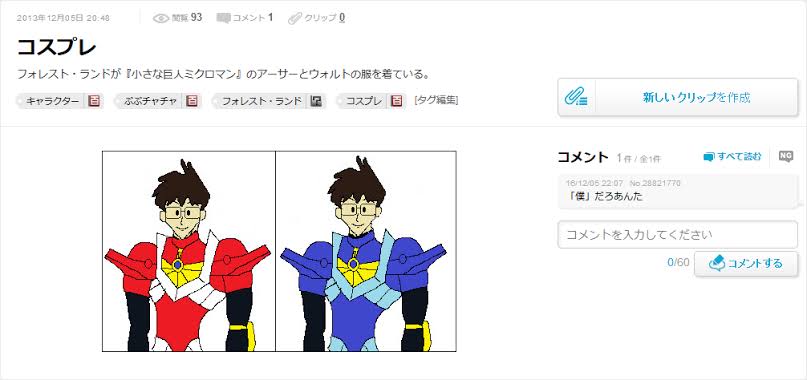Click the dark icon beside フォレスト・ランド tag
This screenshot has height=380, width=807.
[x=317, y=101]
